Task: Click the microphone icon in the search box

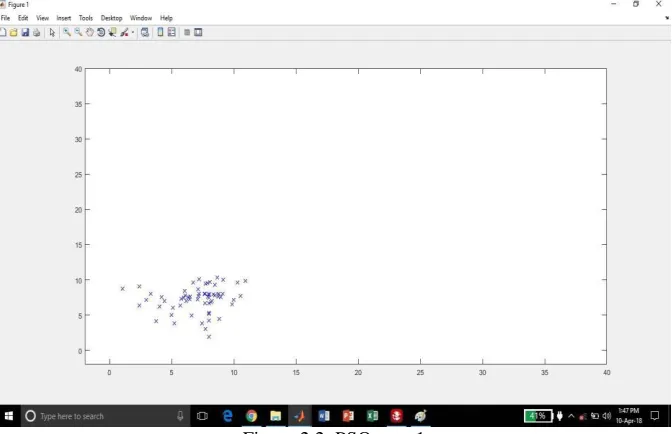Action: (180, 416)
